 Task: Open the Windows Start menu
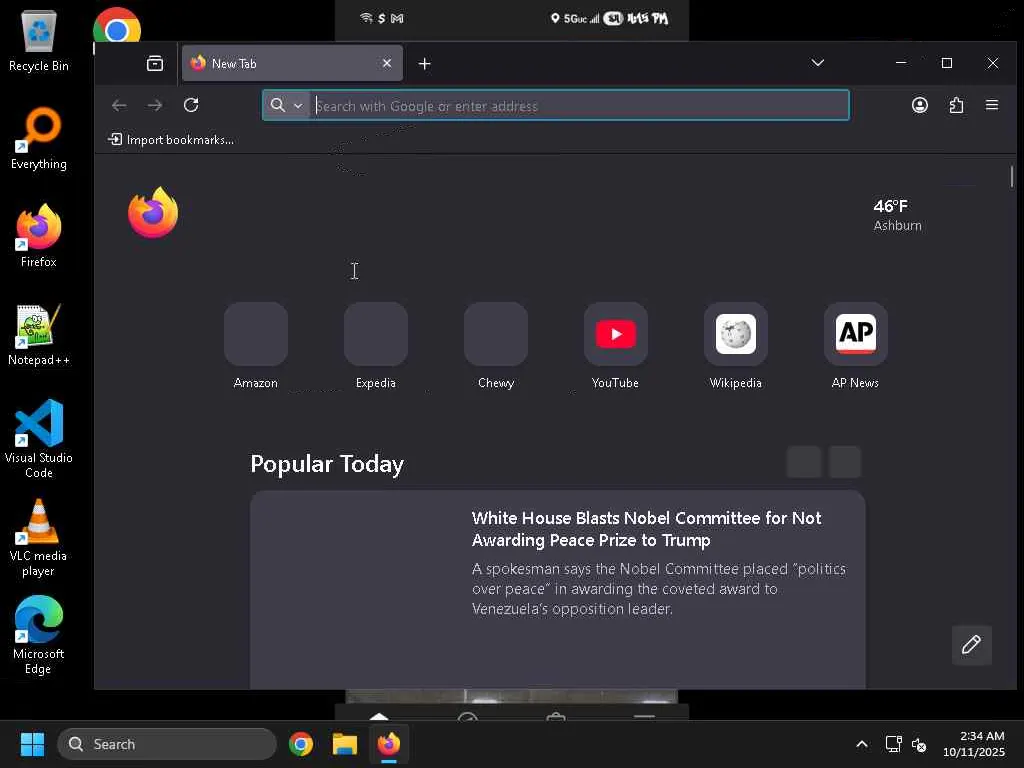point(32,744)
